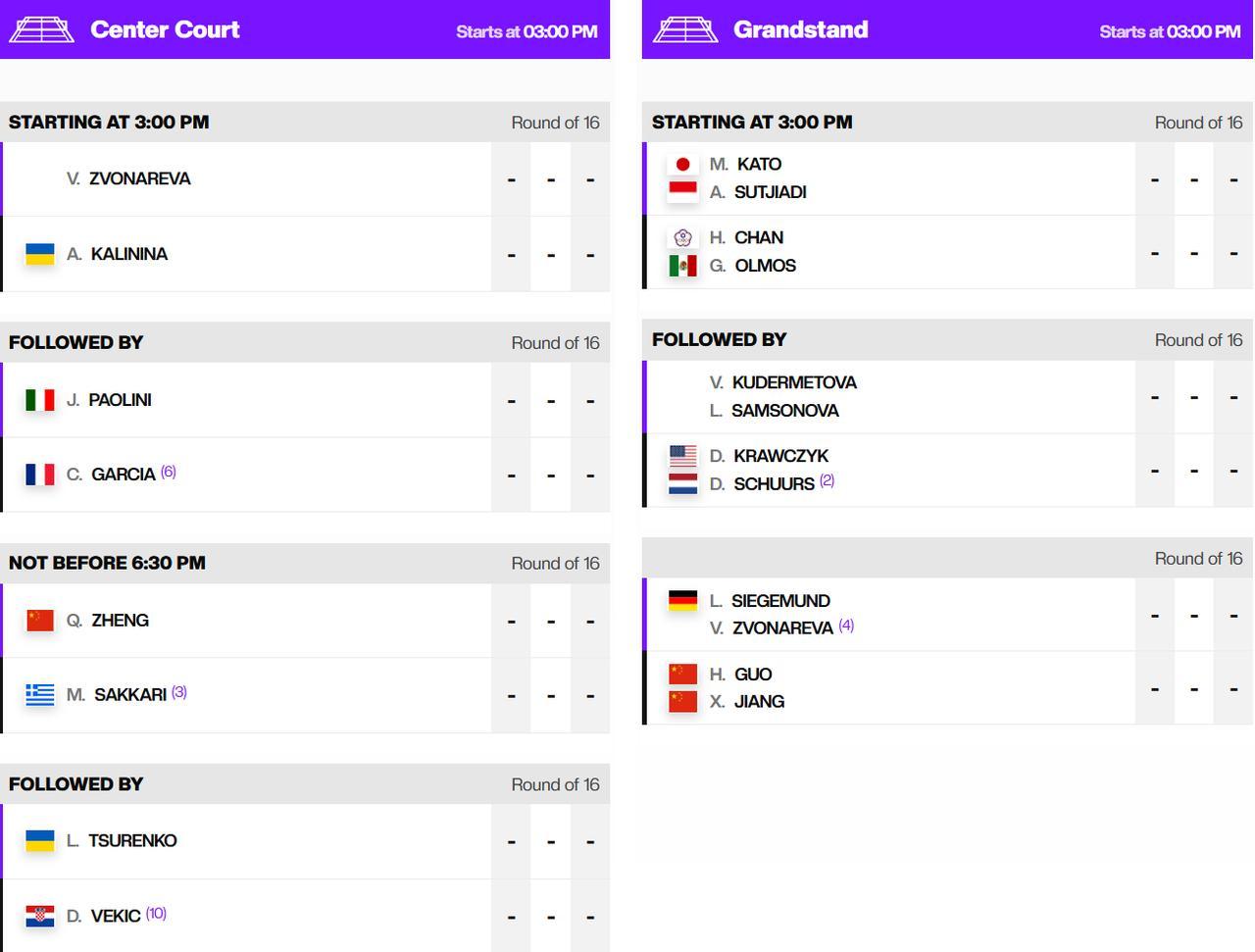The image size is (1255, 952).
Task: Click the Center Court tennis court icon
Action: (41, 30)
